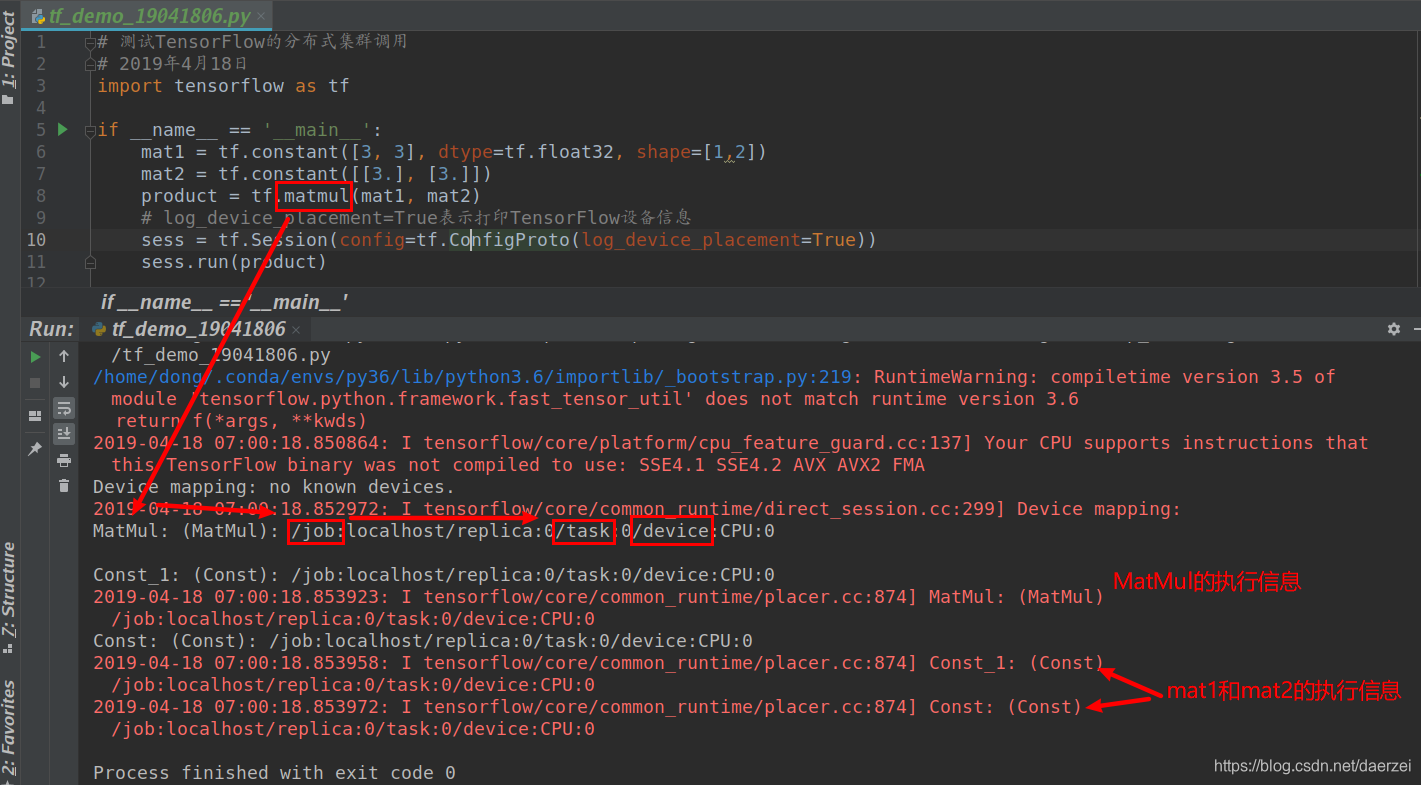The width and height of the screenshot is (1421, 785).
Task: Collapse comment block fold marker on line 1
Action: pos(90,42)
